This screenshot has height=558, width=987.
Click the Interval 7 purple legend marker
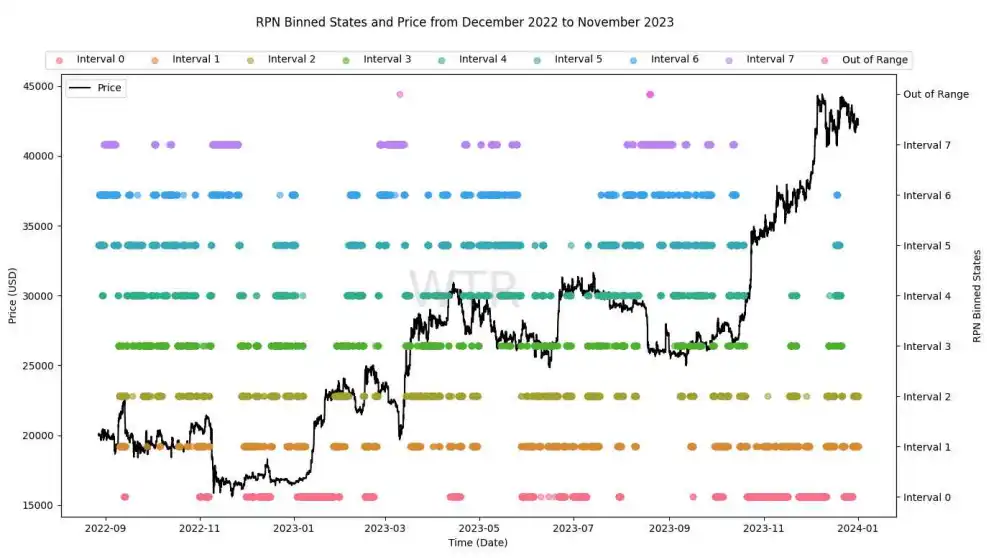click(x=729, y=60)
